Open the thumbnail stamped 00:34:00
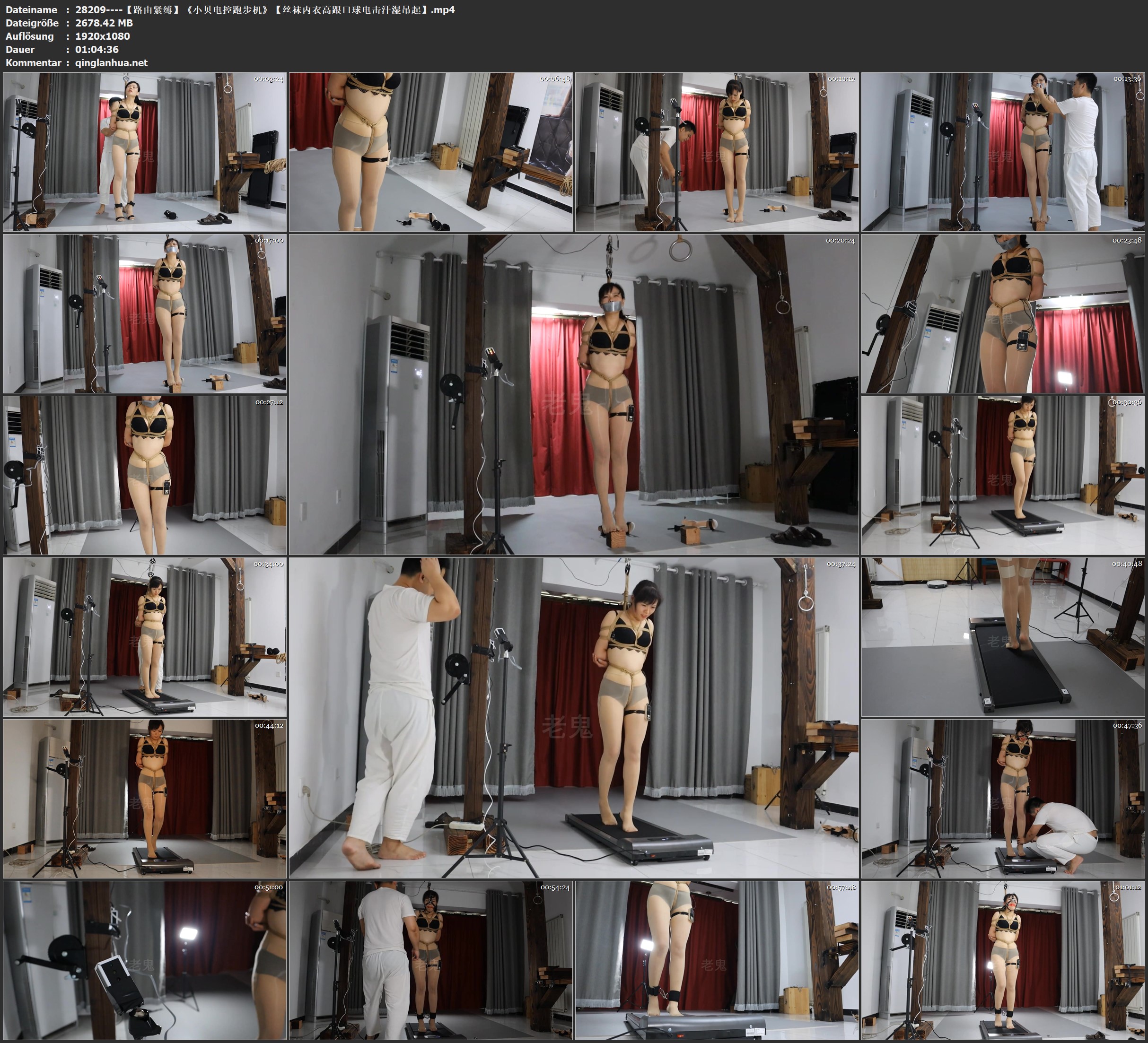This screenshot has height=1043, width=1148. (x=145, y=637)
